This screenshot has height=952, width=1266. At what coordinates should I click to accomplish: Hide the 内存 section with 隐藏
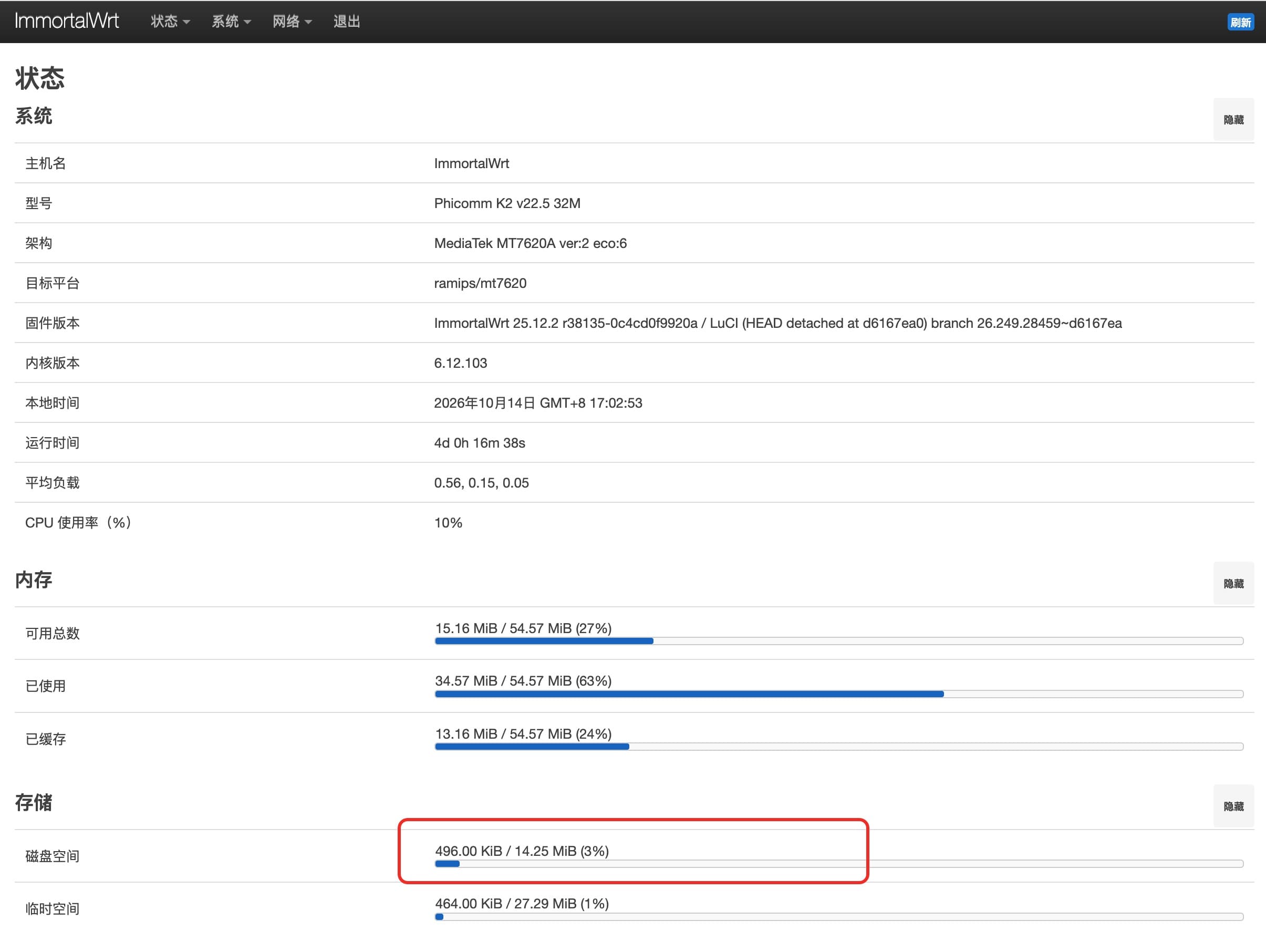[x=1233, y=583]
